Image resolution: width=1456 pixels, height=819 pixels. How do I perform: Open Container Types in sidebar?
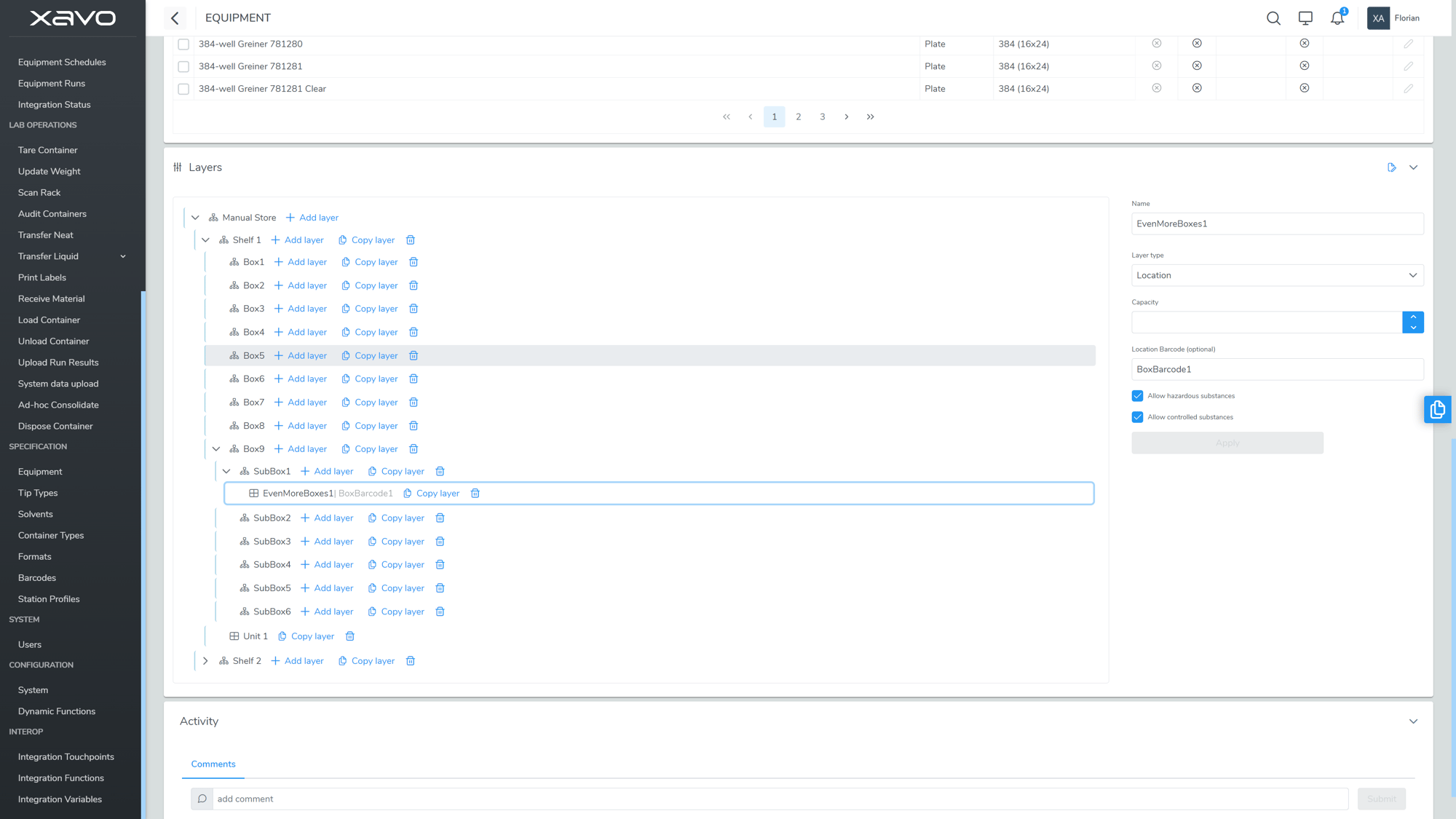51,535
